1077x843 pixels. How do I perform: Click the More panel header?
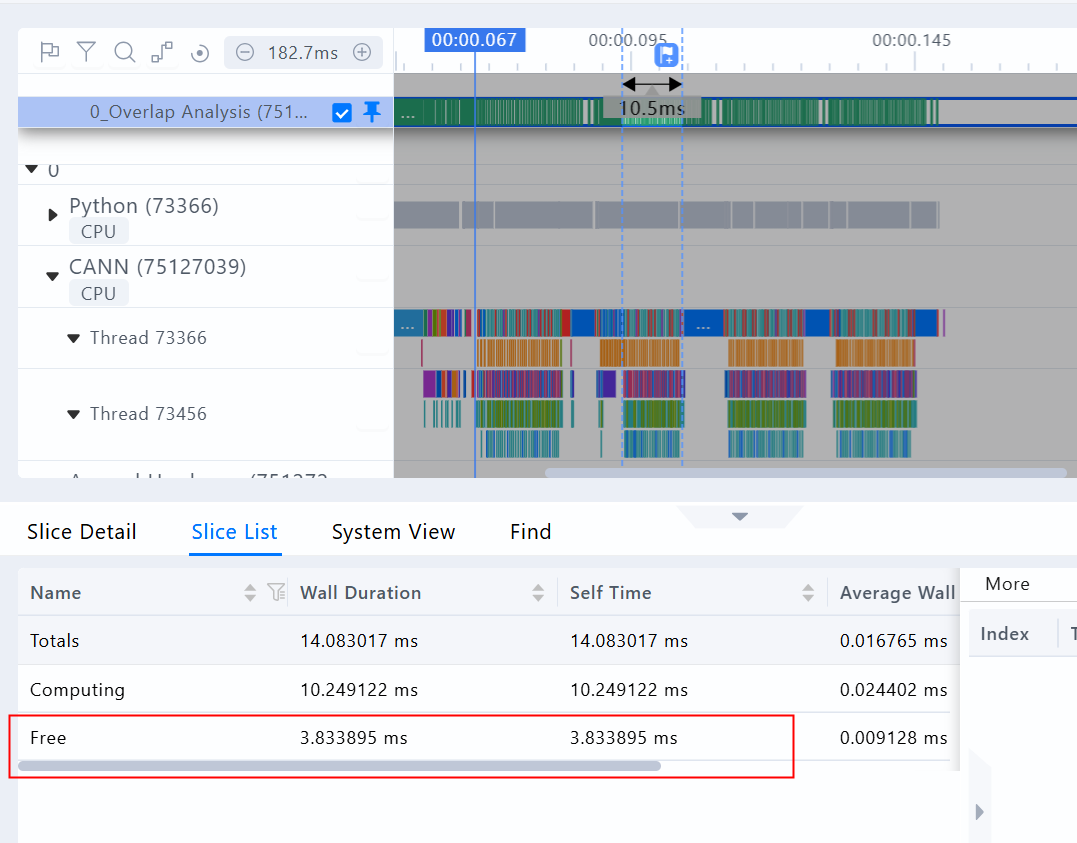point(1007,584)
